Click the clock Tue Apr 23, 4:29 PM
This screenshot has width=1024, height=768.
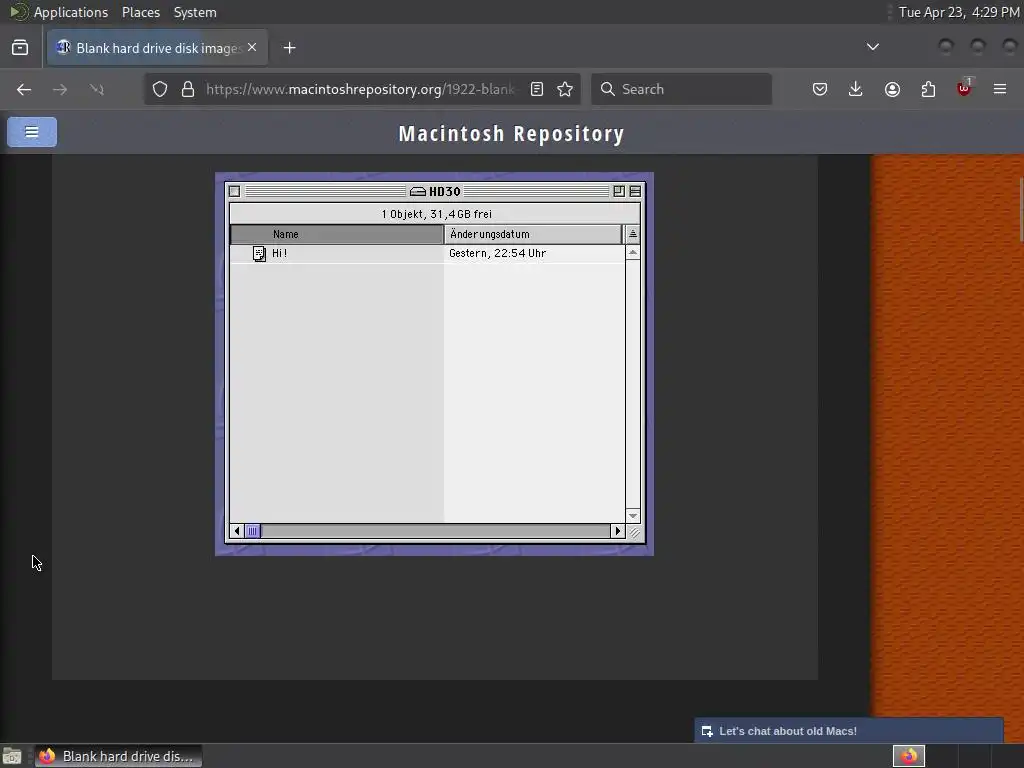959,12
